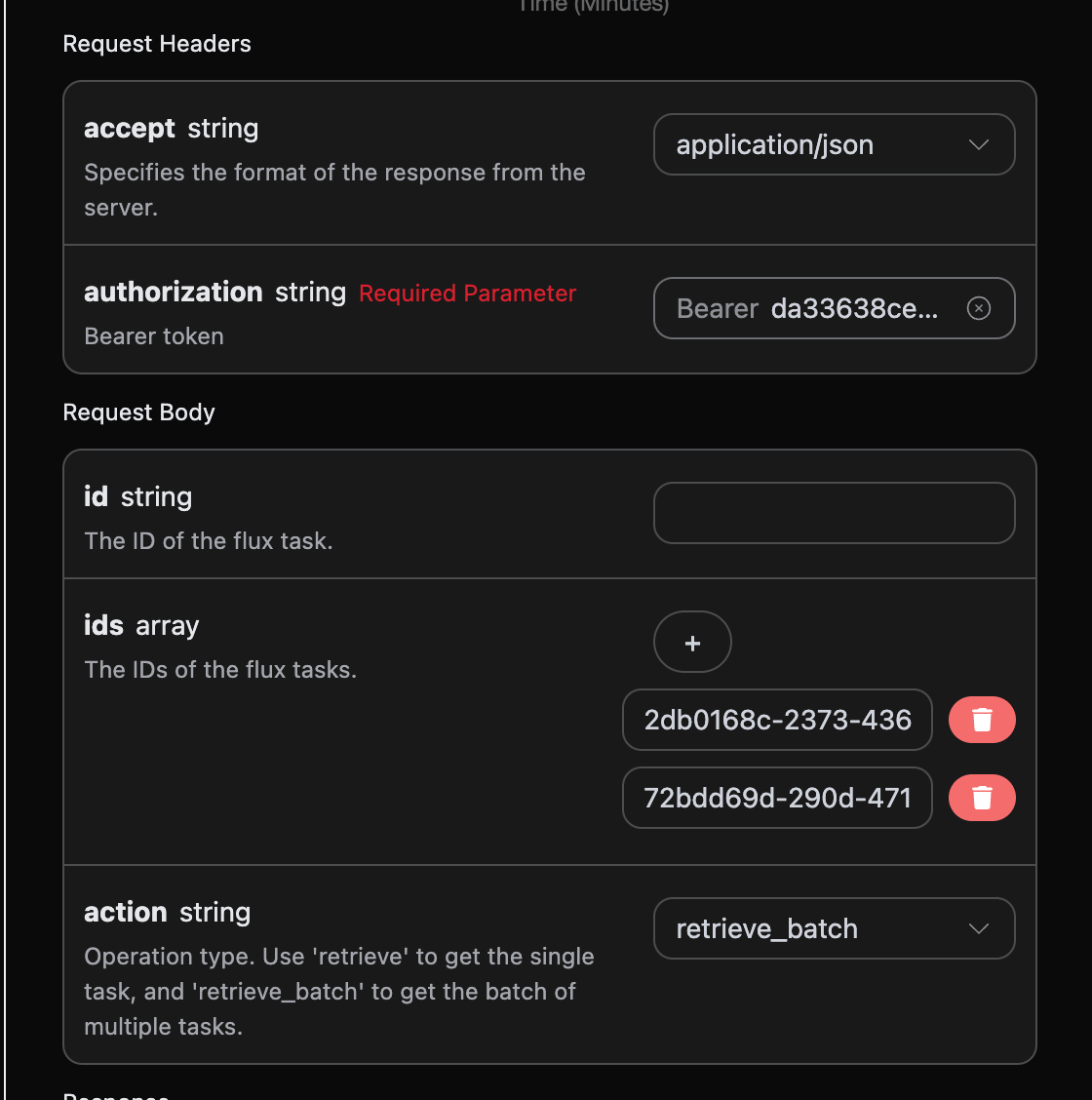Click the authorization parameter name

[x=174, y=293]
